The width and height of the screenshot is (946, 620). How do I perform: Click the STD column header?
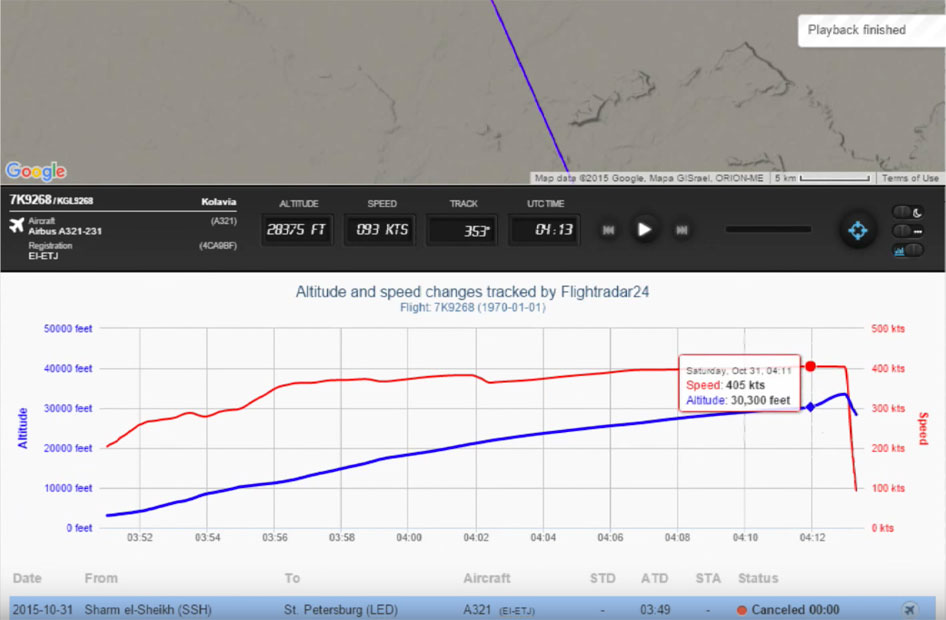603,578
